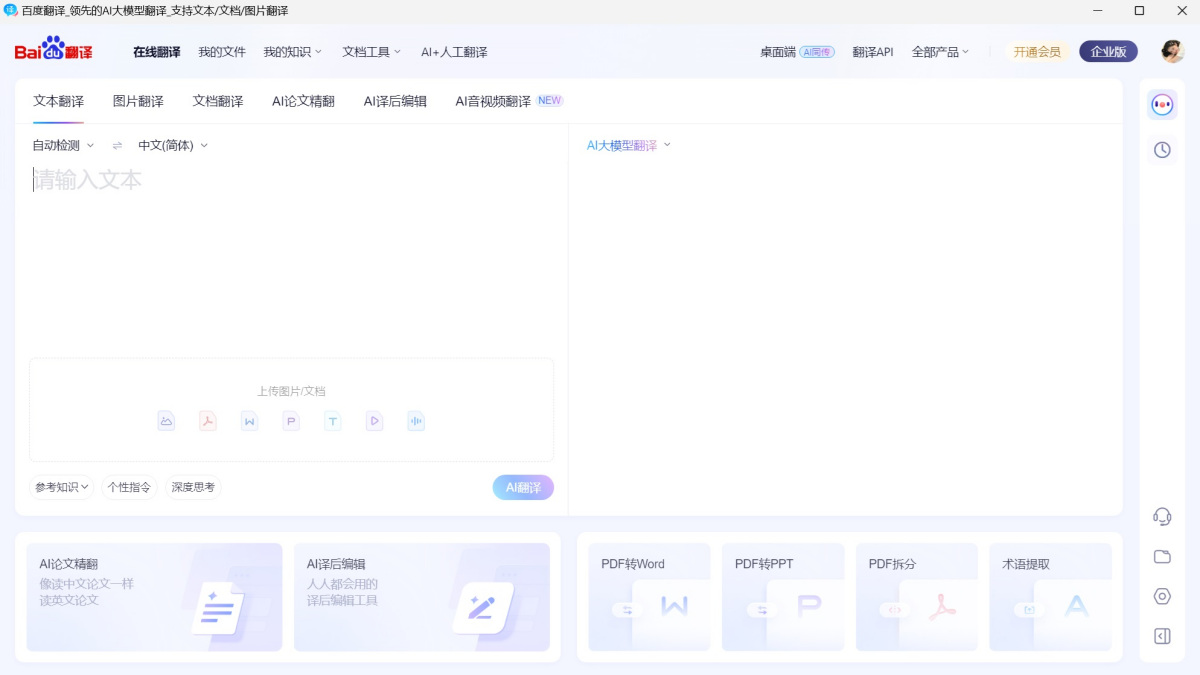Toggle the 个性指令 option
Image resolution: width=1200 pixels, height=675 pixels.
pyautogui.click(x=129, y=487)
